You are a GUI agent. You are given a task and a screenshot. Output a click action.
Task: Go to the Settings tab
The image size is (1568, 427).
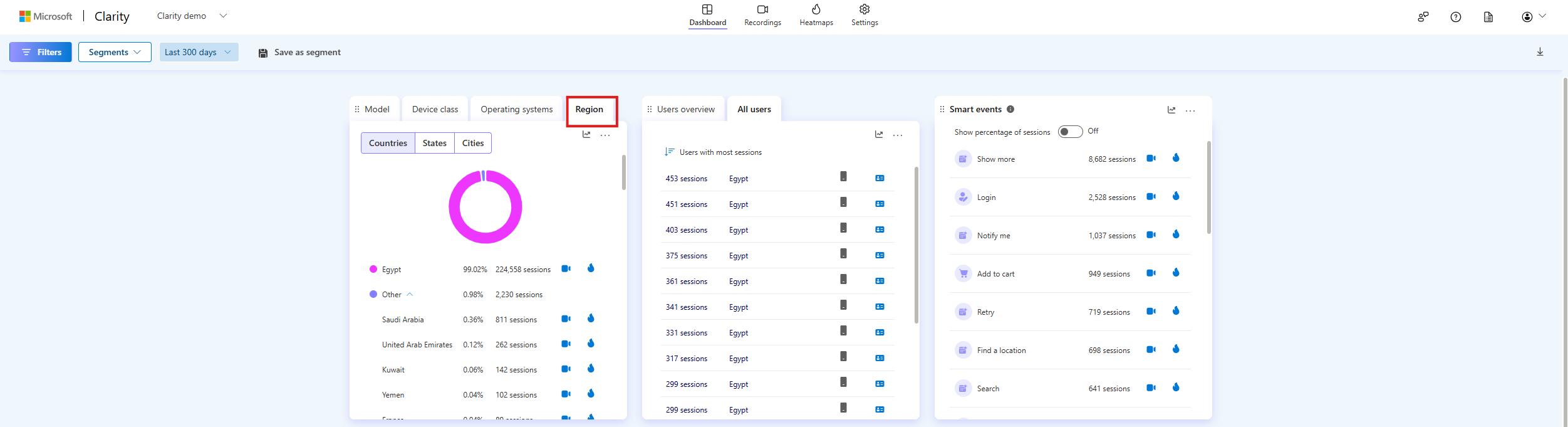[864, 16]
